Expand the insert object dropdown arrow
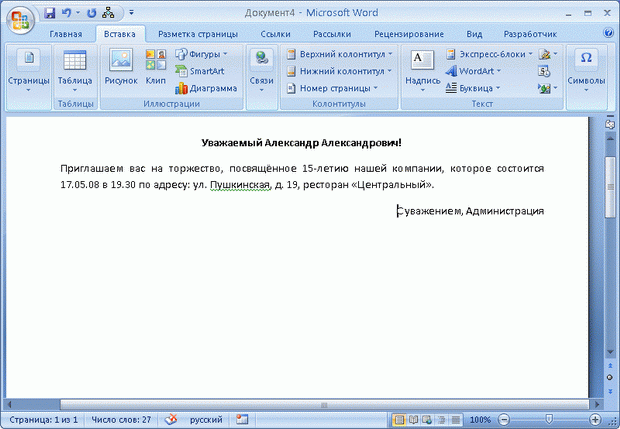 coord(556,89)
